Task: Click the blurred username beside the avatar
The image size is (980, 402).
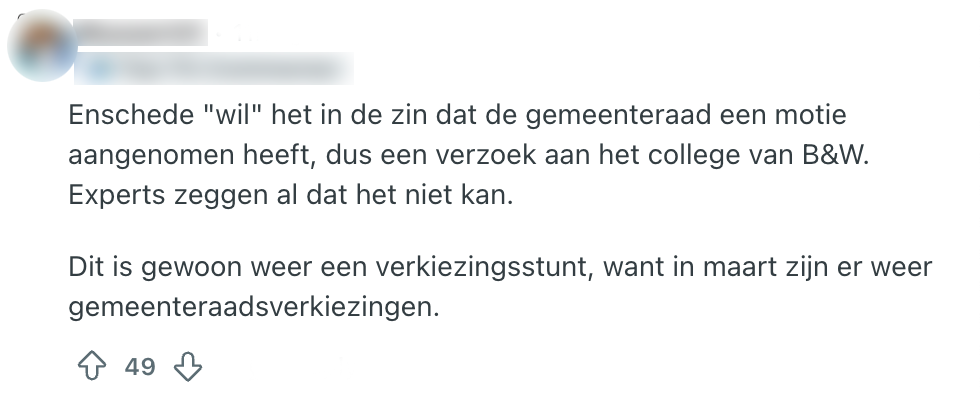Action: 140,32
